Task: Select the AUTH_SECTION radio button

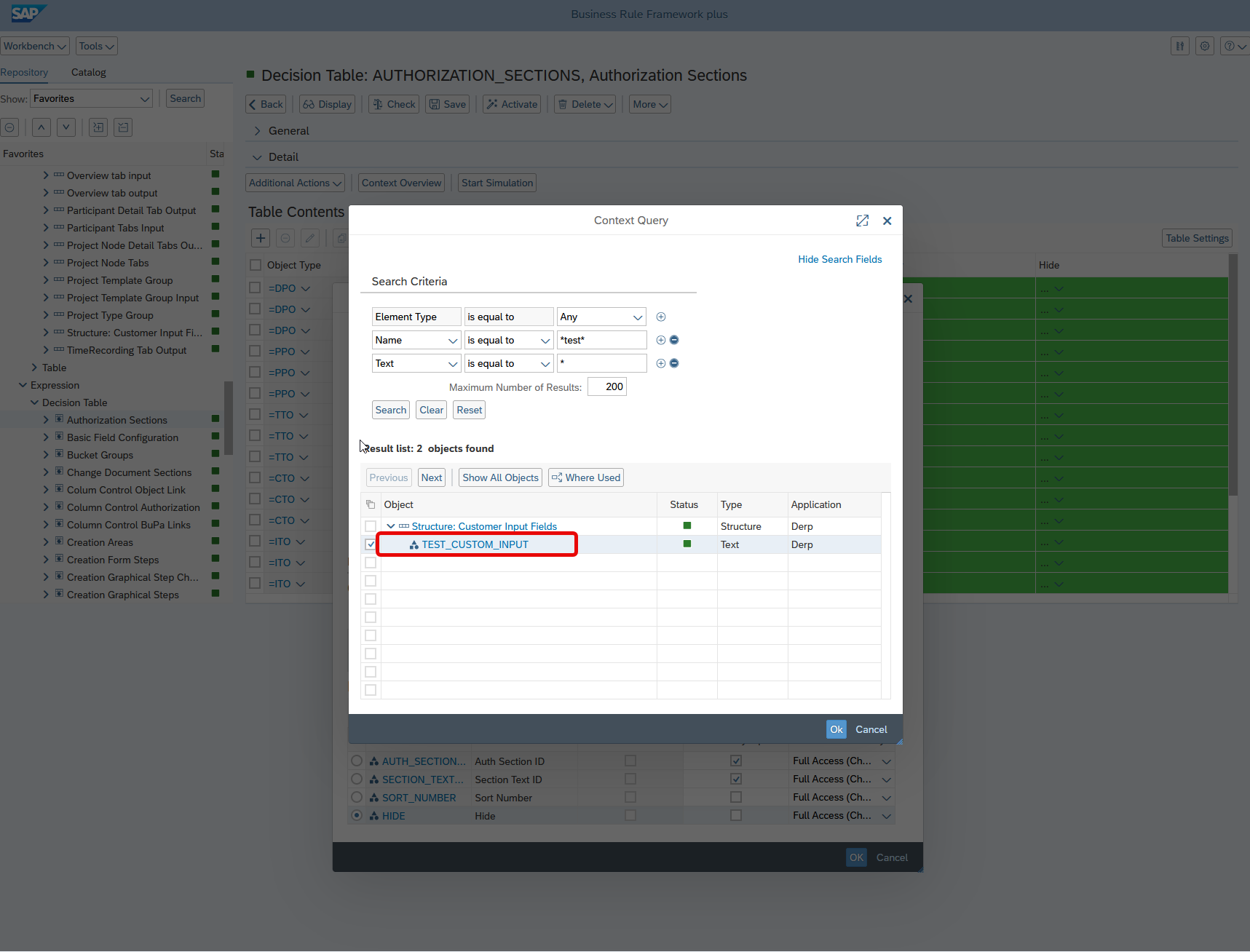Action: (357, 761)
